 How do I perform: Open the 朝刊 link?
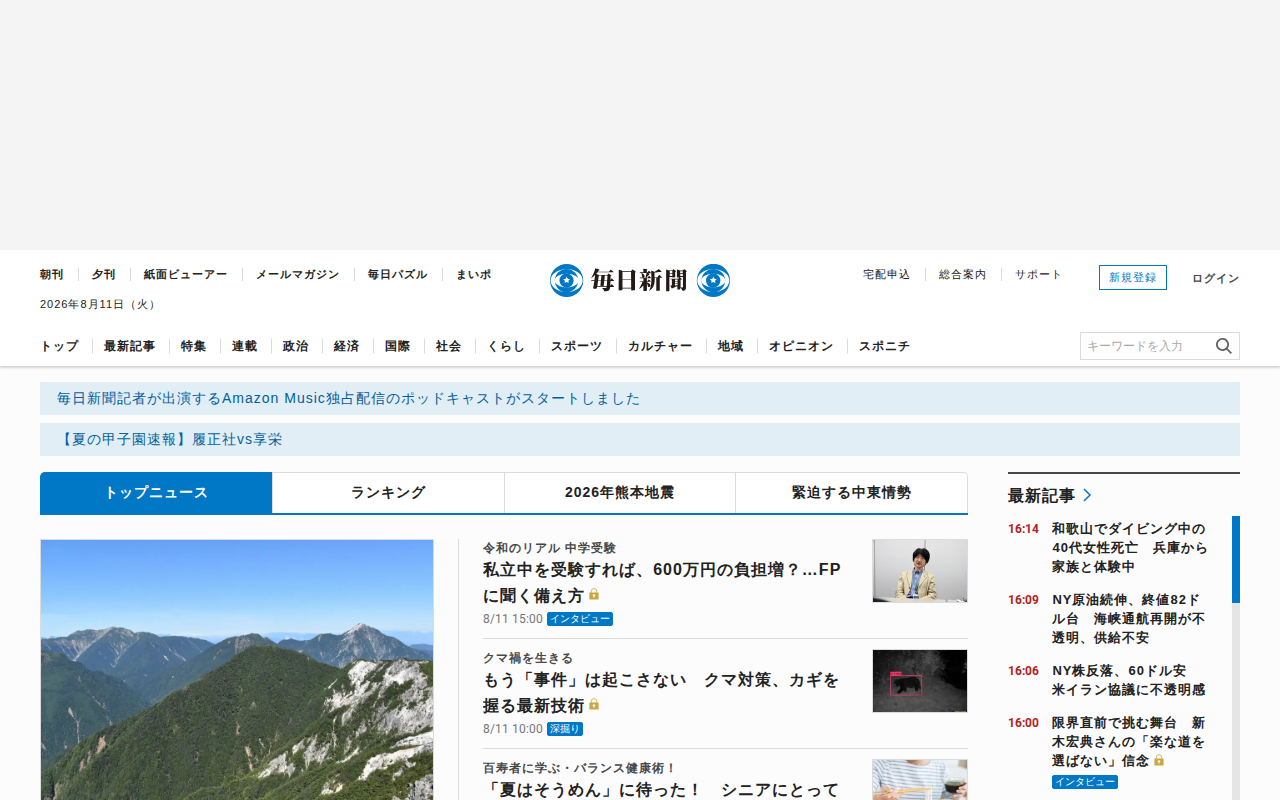click(52, 274)
